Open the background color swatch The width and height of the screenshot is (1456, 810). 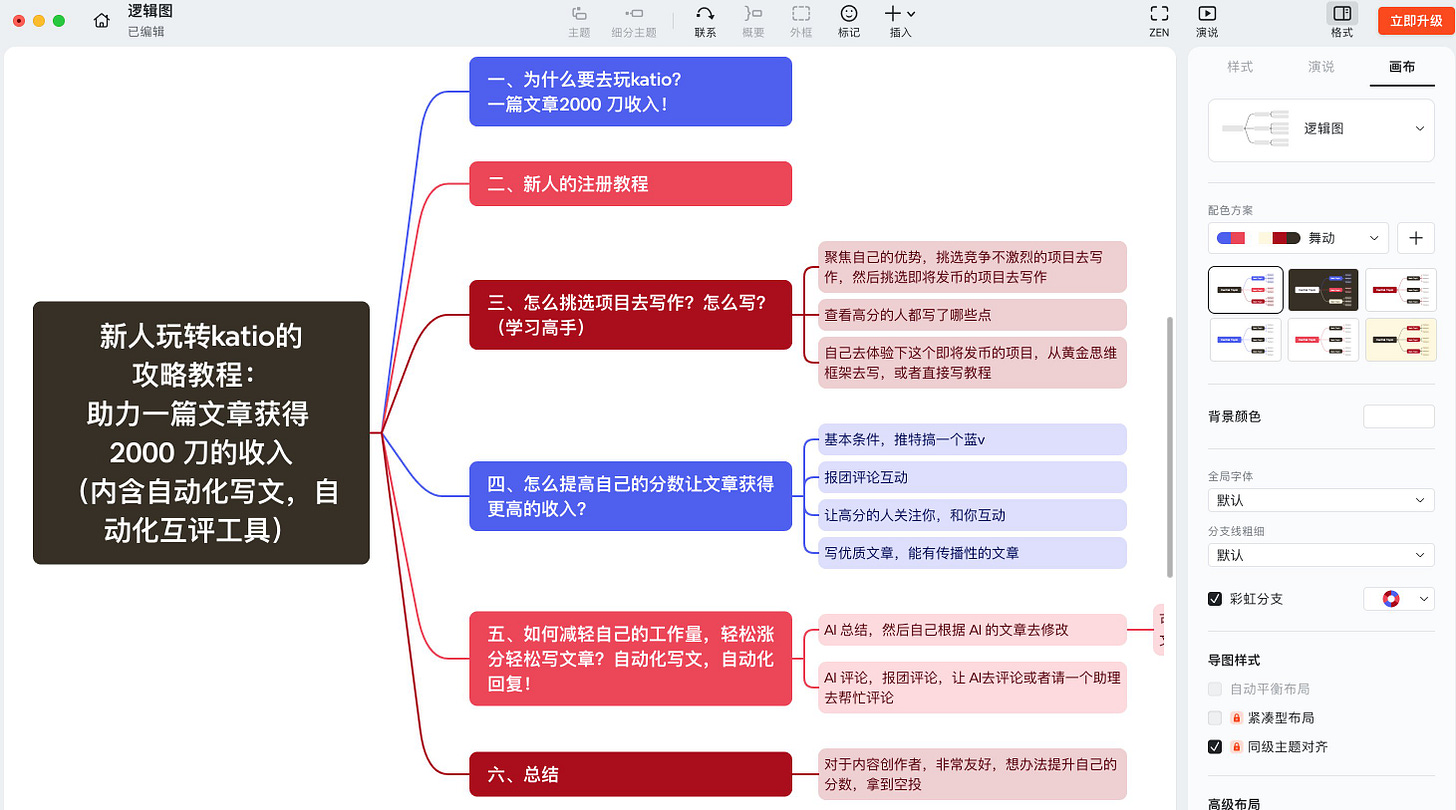coord(1399,417)
